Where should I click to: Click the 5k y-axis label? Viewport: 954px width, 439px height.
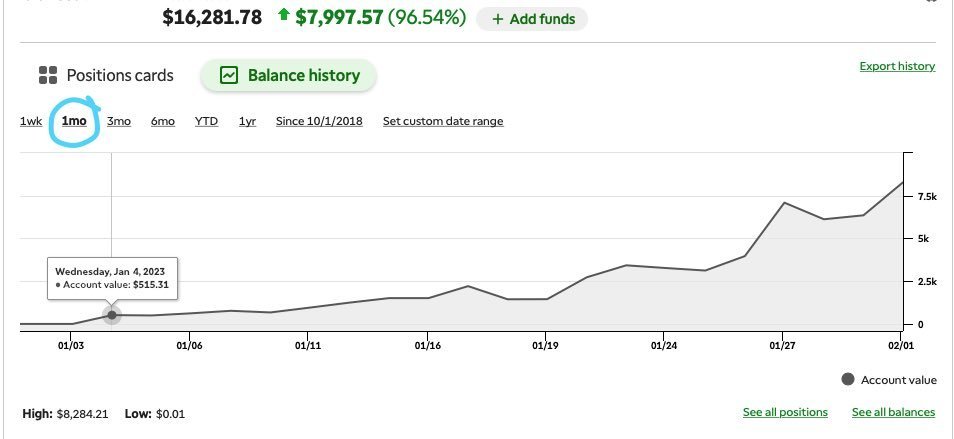[x=923, y=238]
